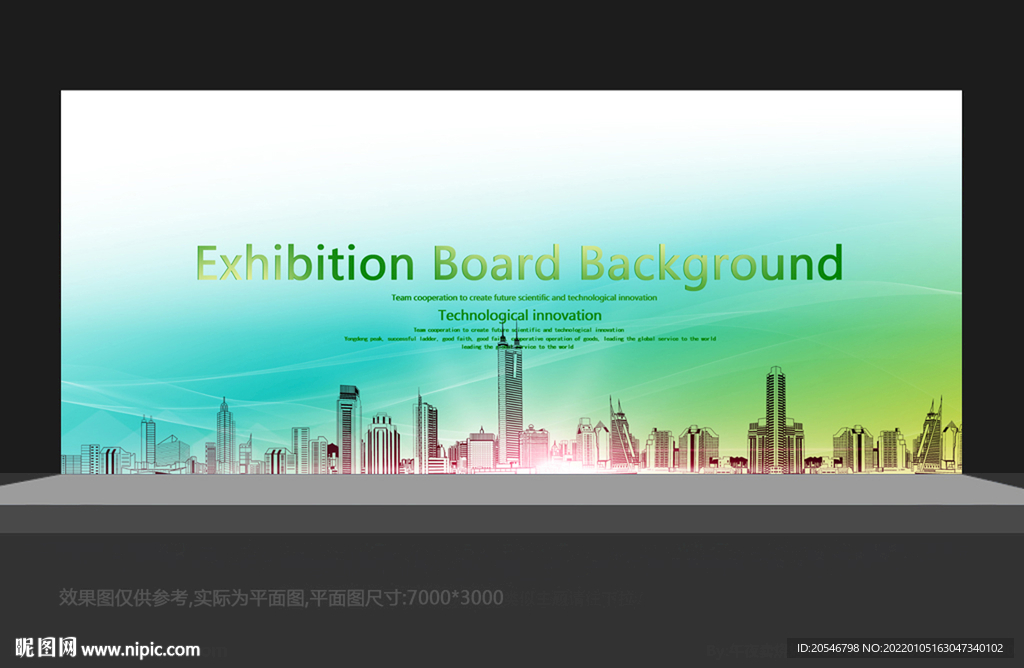Click the dark-roofed building left of center tower
Screen dimensions: 1024x668
(x=349, y=429)
